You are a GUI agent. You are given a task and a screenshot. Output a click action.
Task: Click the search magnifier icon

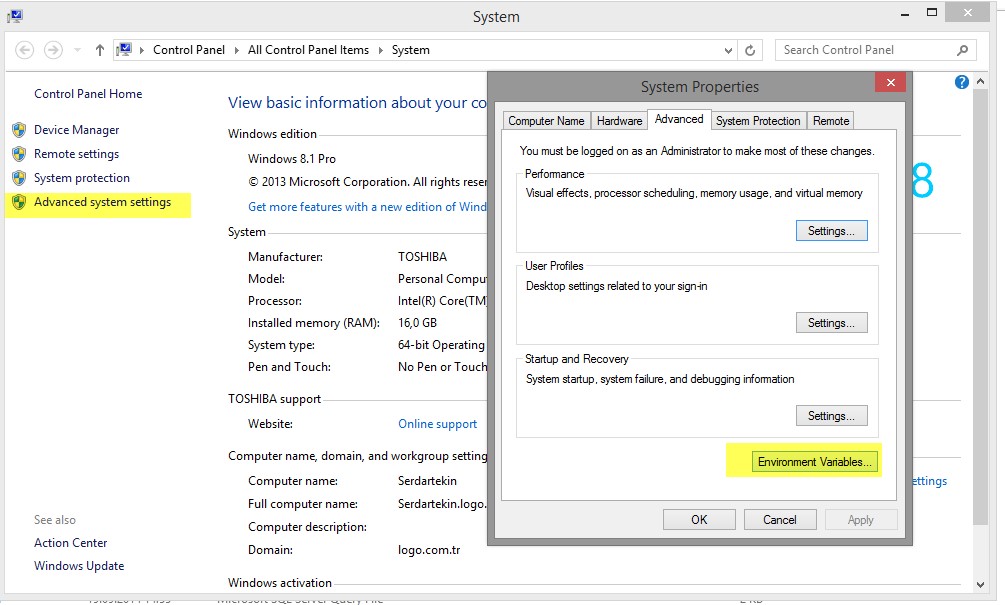[x=962, y=50]
